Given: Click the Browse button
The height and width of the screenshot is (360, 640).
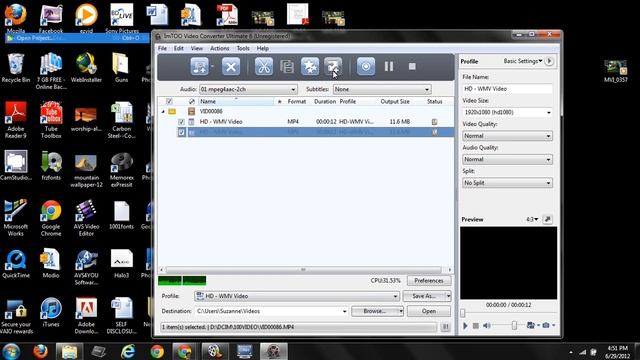Looking at the screenshot, I should pos(375,311).
